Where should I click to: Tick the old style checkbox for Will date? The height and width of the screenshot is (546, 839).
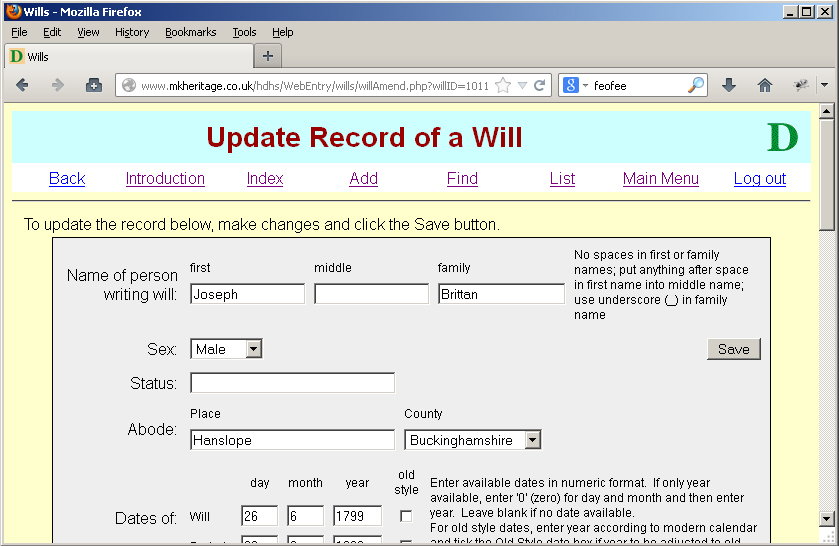point(406,516)
